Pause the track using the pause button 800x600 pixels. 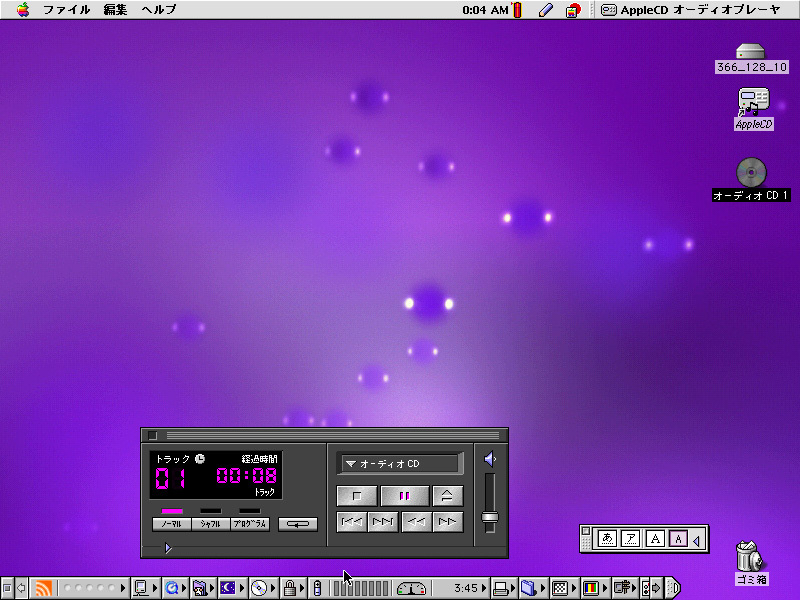click(405, 496)
